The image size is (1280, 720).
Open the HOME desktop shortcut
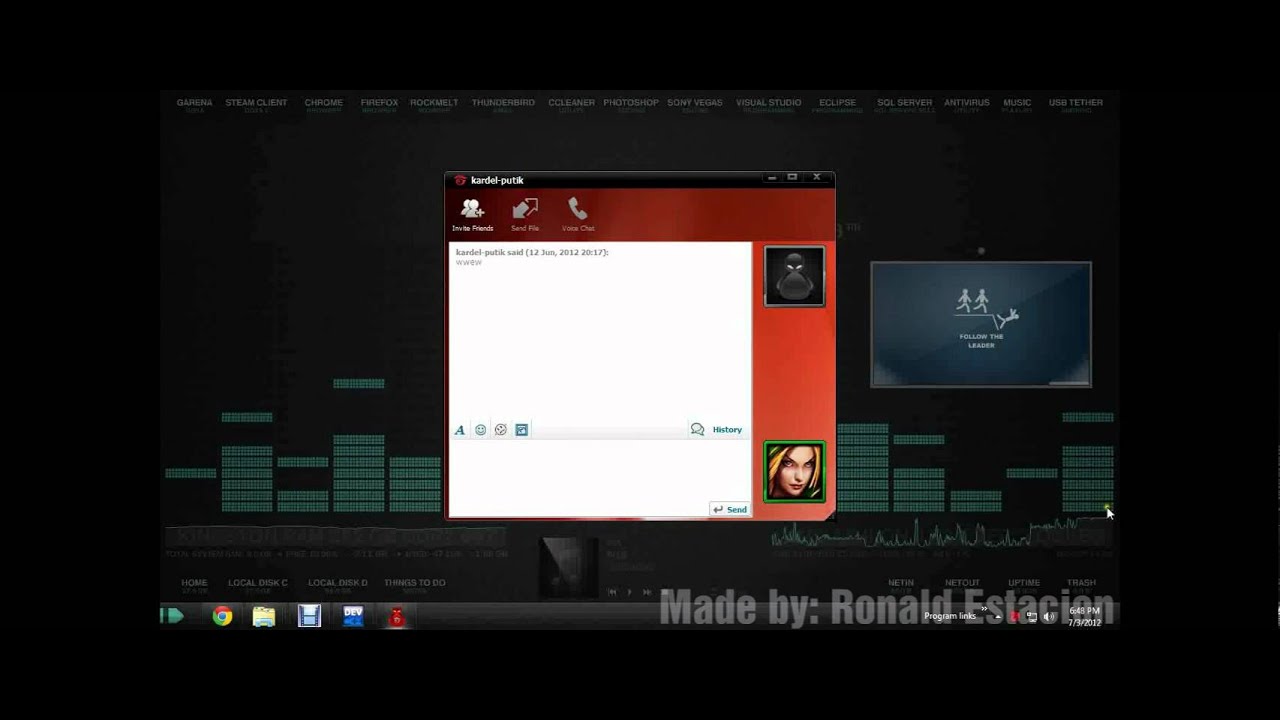(x=194, y=583)
